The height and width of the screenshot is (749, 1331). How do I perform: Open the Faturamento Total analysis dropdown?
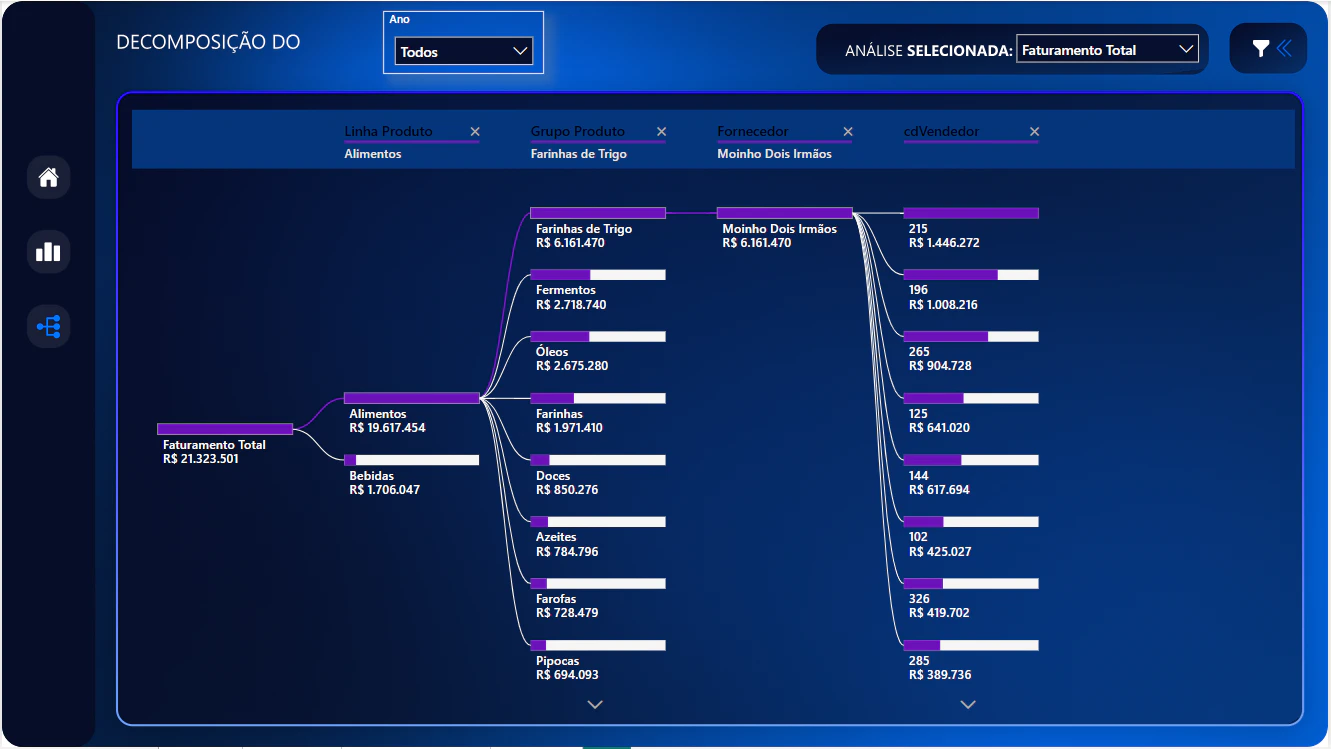[1107, 49]
